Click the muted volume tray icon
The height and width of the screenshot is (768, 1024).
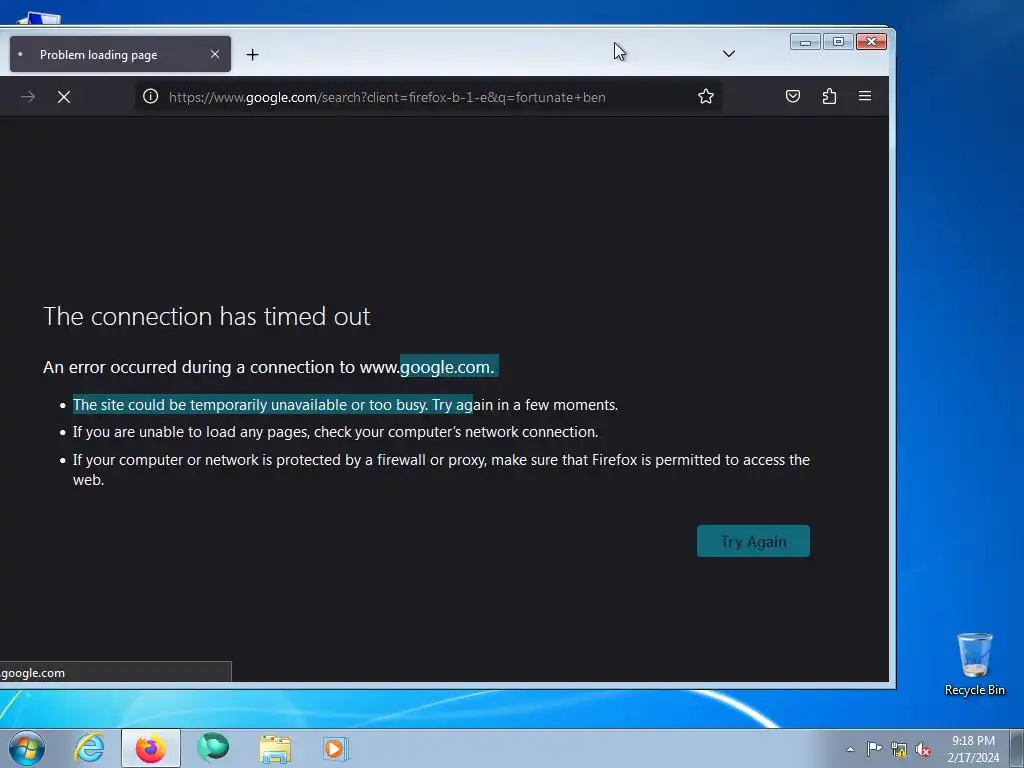(x=923, y=750)
